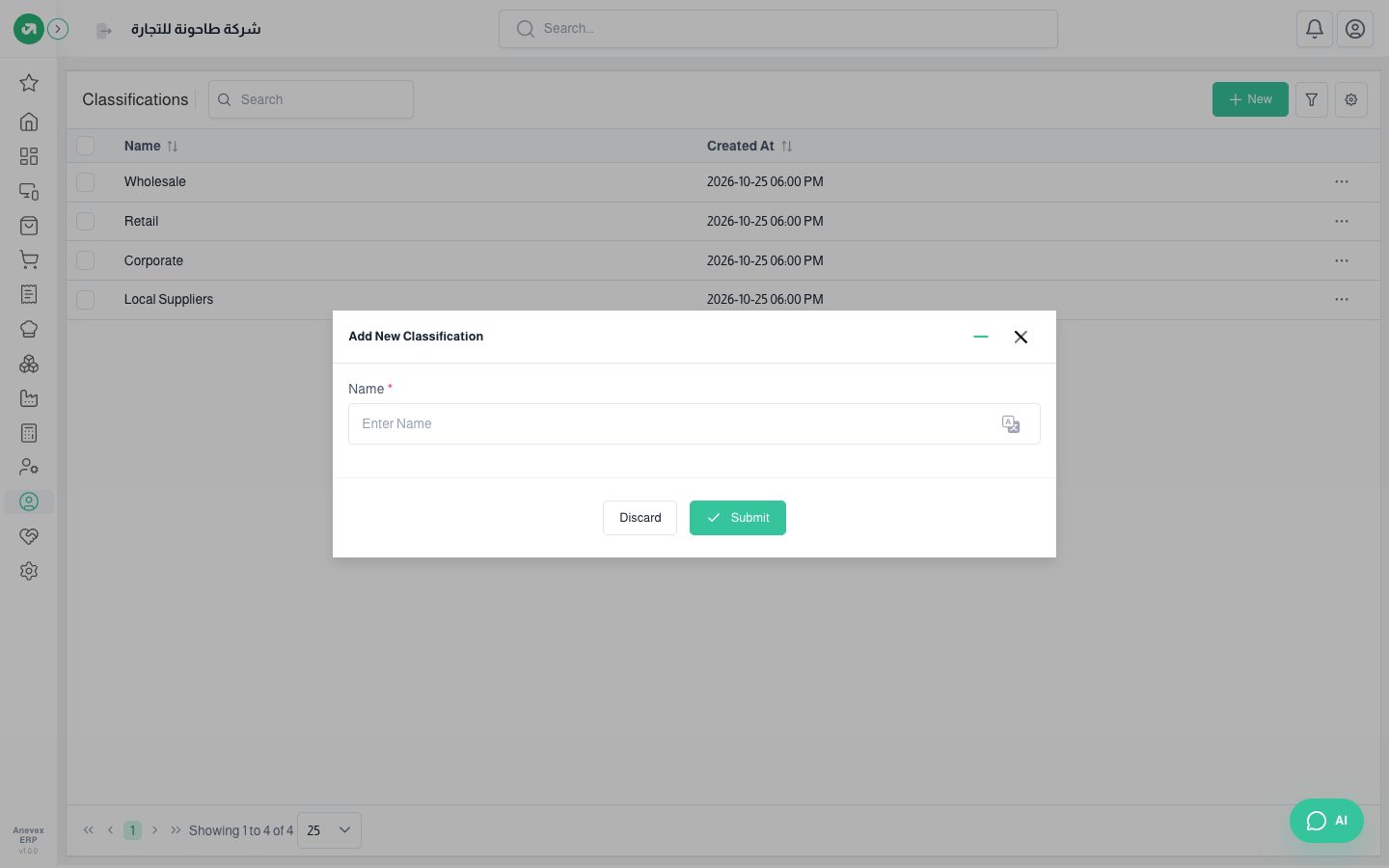Screen dimensions: 1389x868
Task: Click the New classification button
Action: [1250, 99]
